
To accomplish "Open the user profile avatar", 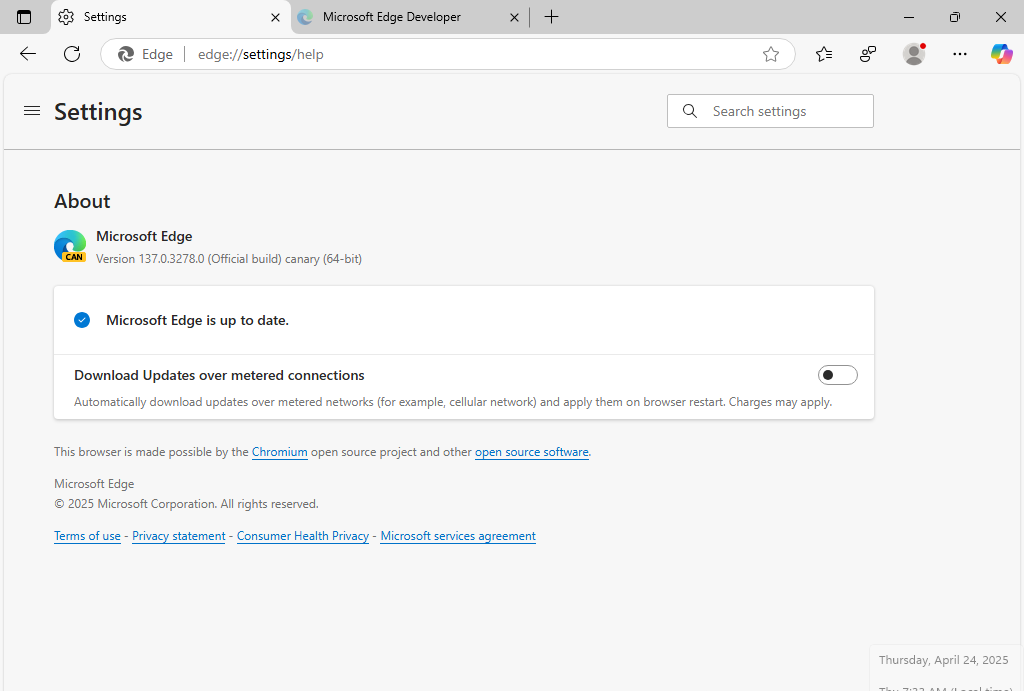I will point(914,54).
